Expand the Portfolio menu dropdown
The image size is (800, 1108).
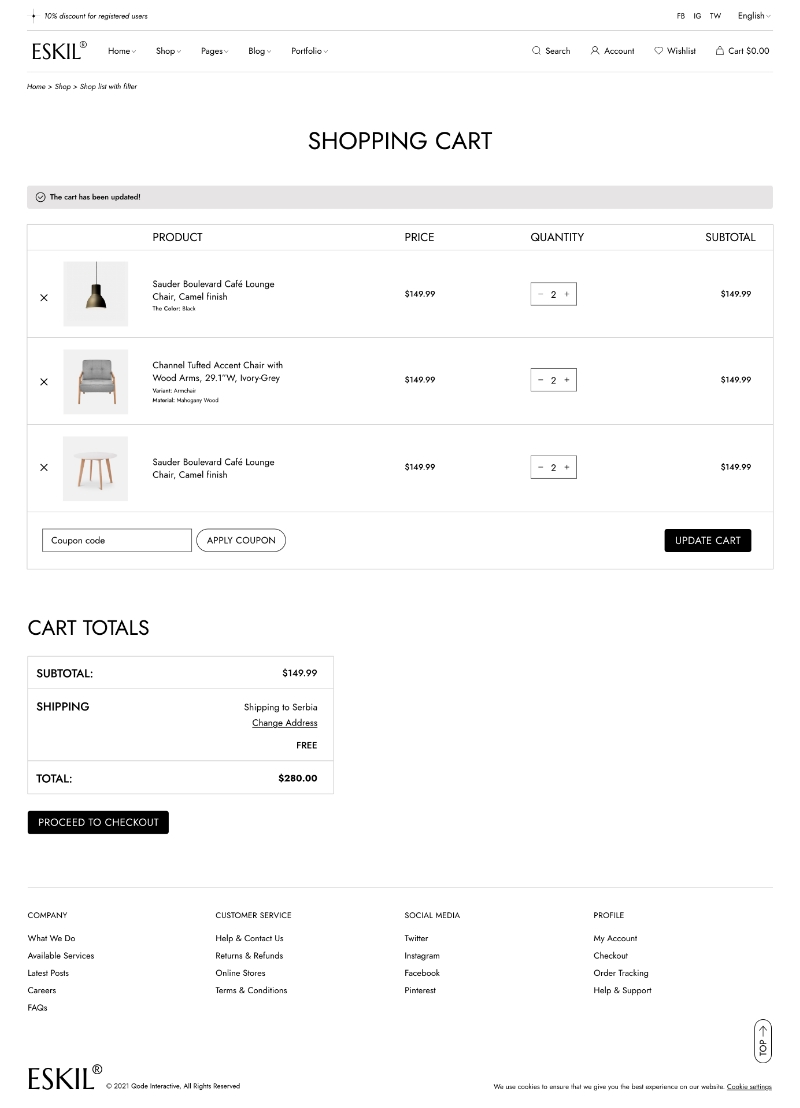coord(309,51)
